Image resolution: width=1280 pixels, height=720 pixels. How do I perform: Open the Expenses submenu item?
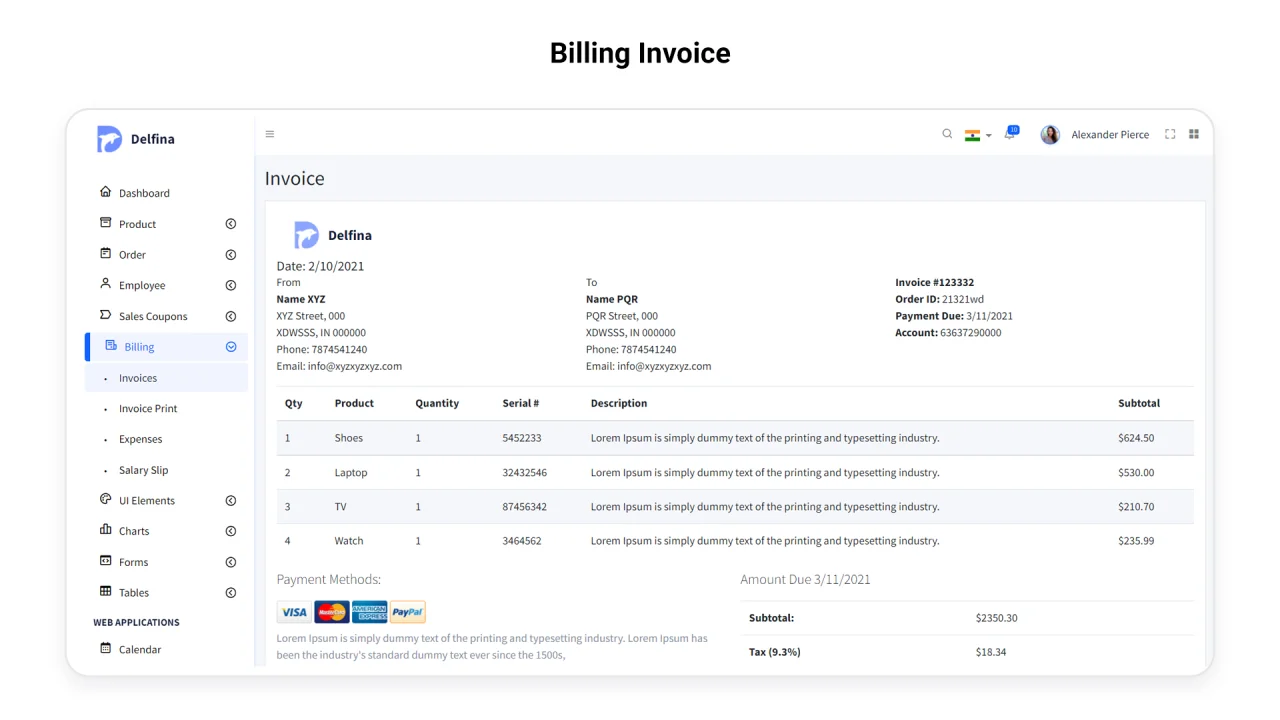coord(140,439)
